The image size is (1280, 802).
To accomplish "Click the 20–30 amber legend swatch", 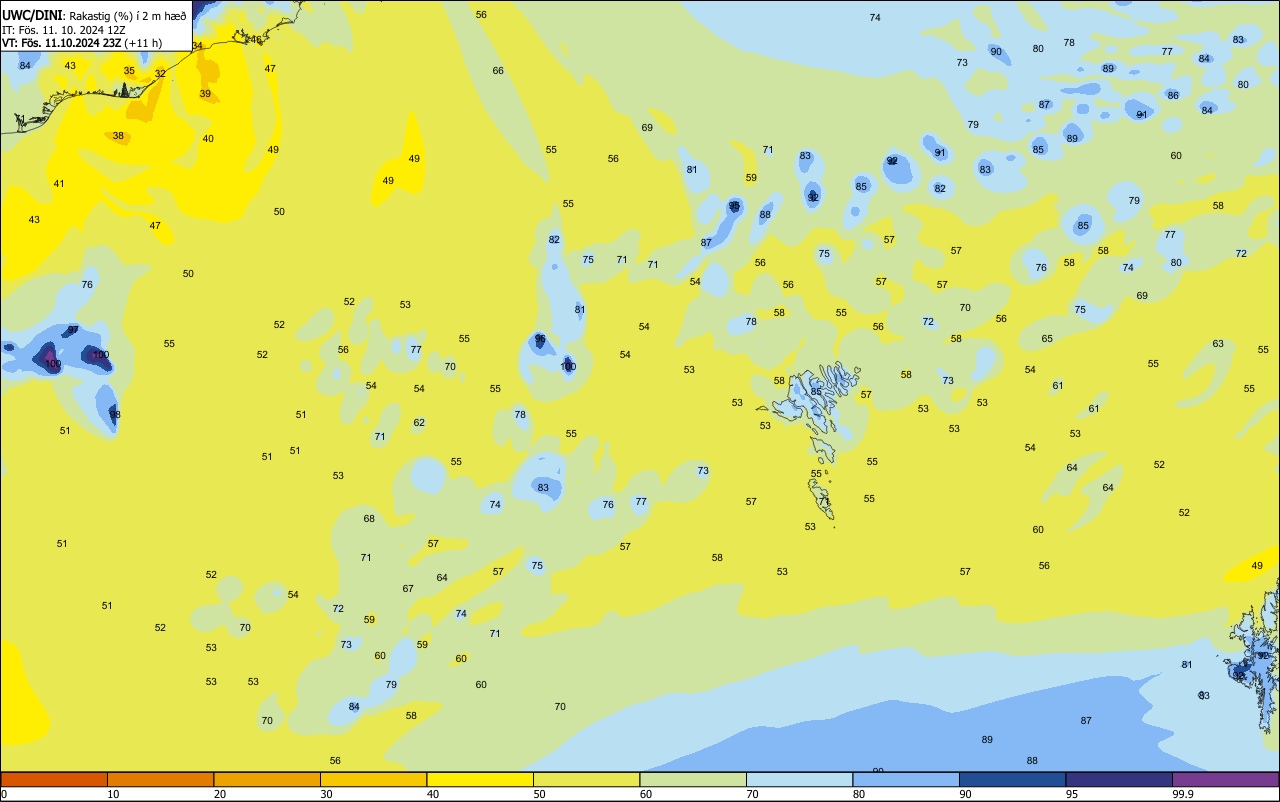I will pos(267,779).
